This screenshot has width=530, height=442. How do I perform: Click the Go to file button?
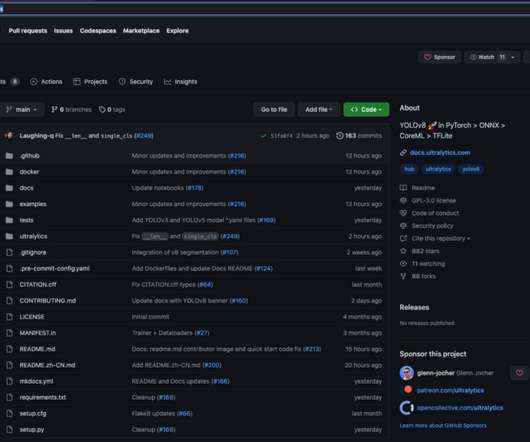tap(274, 109)
